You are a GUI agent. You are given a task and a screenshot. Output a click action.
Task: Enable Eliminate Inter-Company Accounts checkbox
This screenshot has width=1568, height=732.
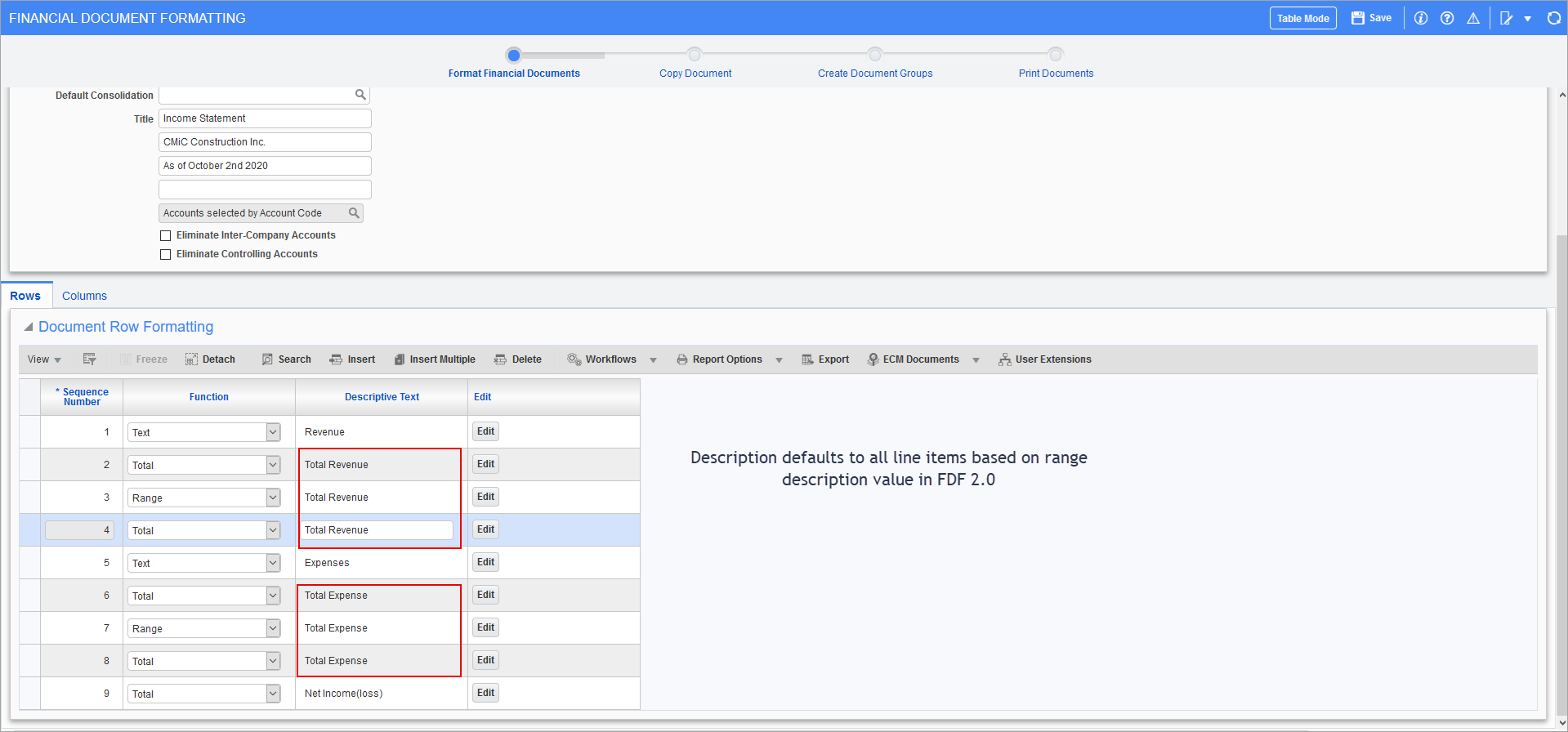pos(166,235)
